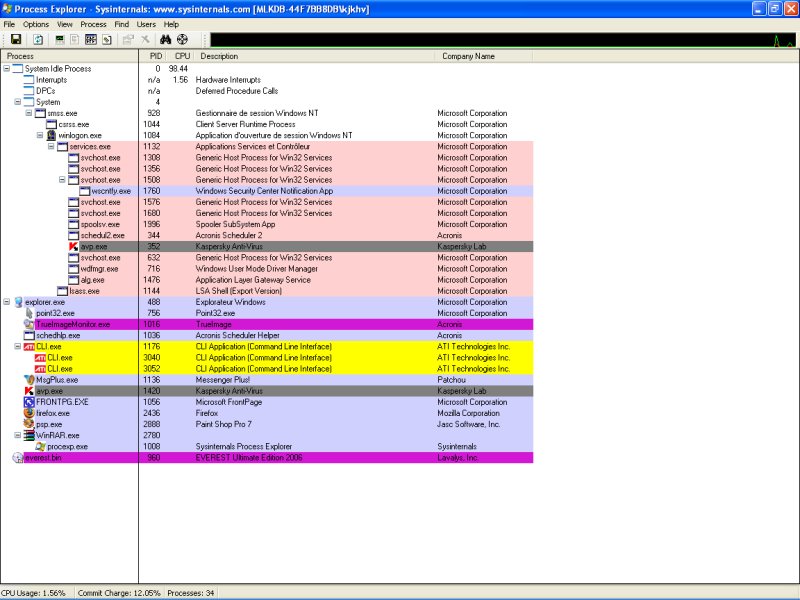Sort by the PID column header

pyautogui.click(x=152, y=56)
